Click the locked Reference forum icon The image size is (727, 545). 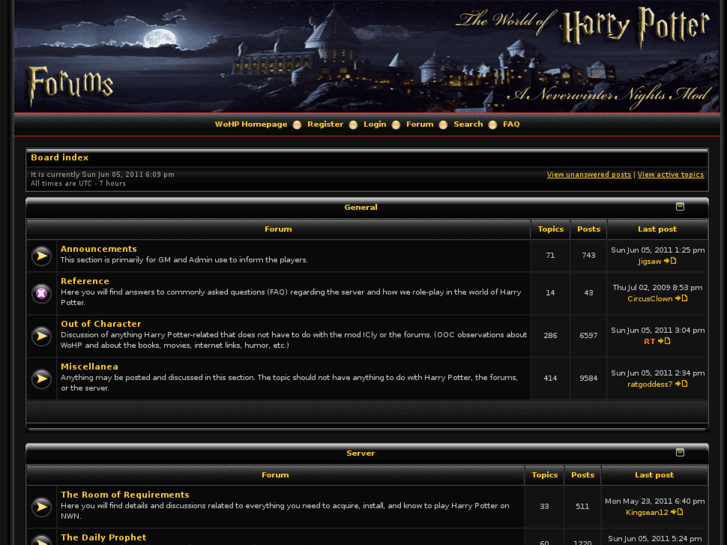(x=42, y=293)
